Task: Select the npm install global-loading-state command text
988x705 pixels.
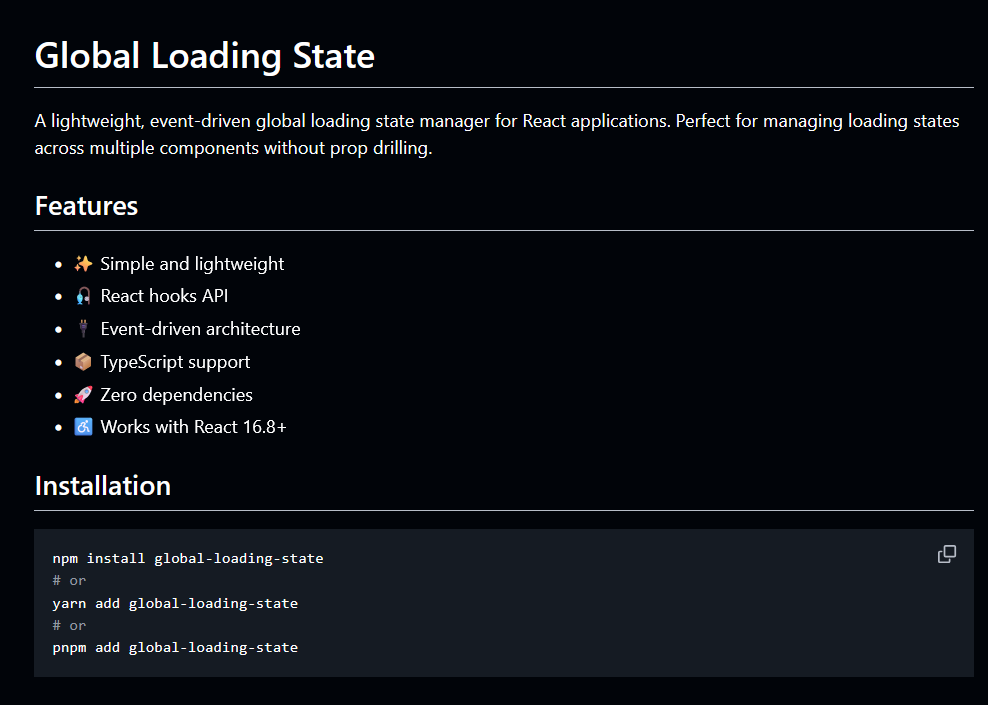Action: pos(186,558)
